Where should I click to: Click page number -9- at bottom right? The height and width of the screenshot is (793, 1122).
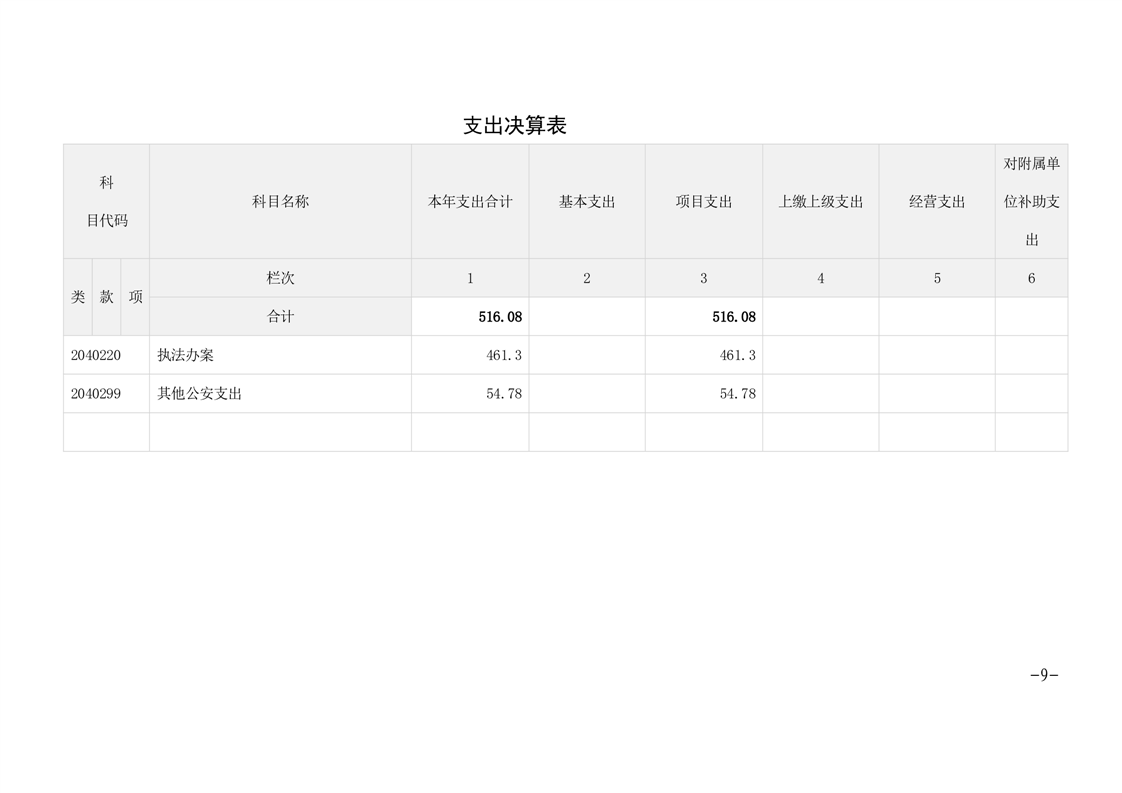click(x=1043, y=675)
